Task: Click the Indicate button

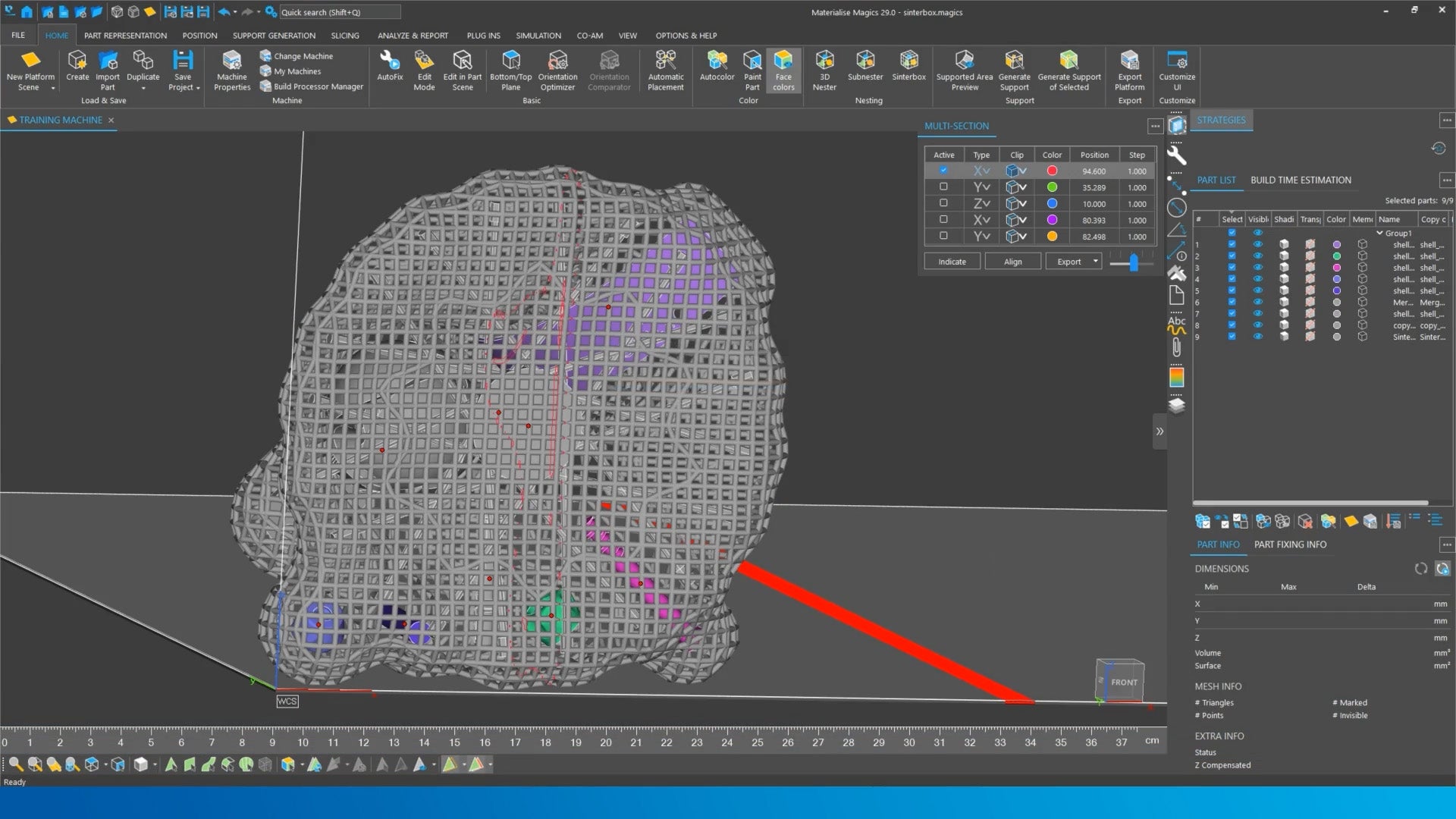Action: click(952, 262)
